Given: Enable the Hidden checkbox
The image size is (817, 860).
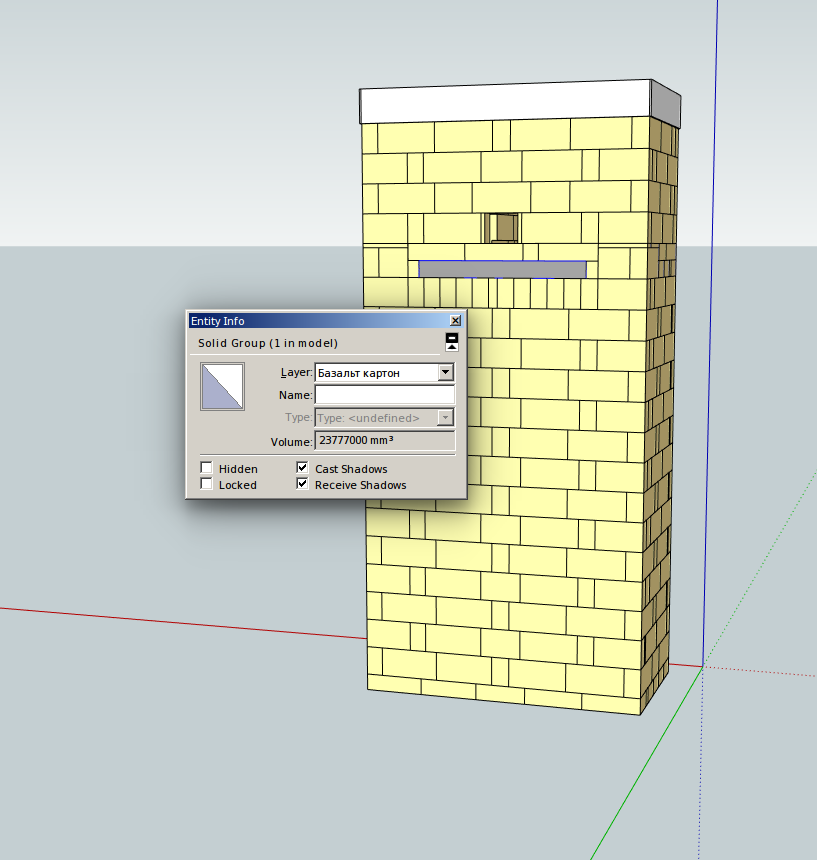Looking at the screenshot, I should (x=207, y=468).
